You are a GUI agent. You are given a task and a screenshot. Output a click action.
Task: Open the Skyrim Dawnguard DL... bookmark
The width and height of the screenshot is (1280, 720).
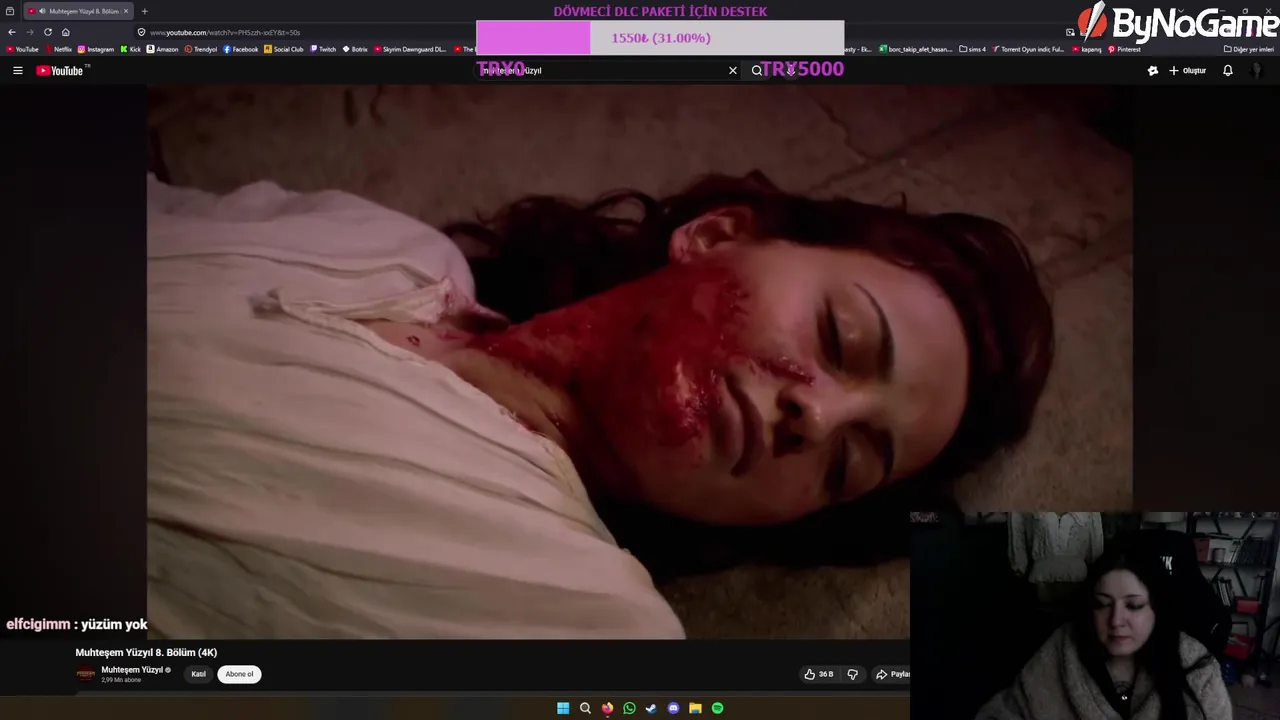pyautogui.click(x=410, y=49)
